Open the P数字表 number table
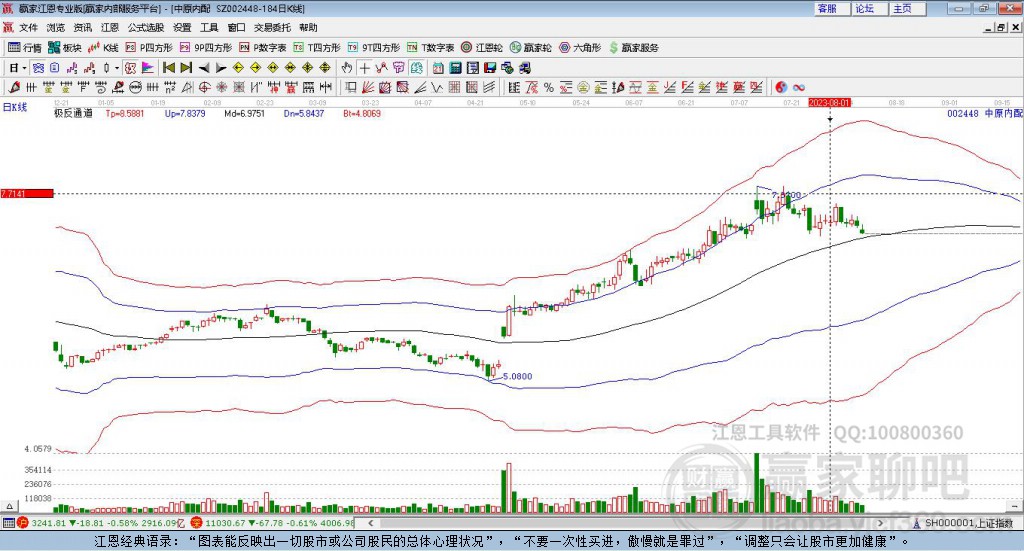 coord(263,48)
